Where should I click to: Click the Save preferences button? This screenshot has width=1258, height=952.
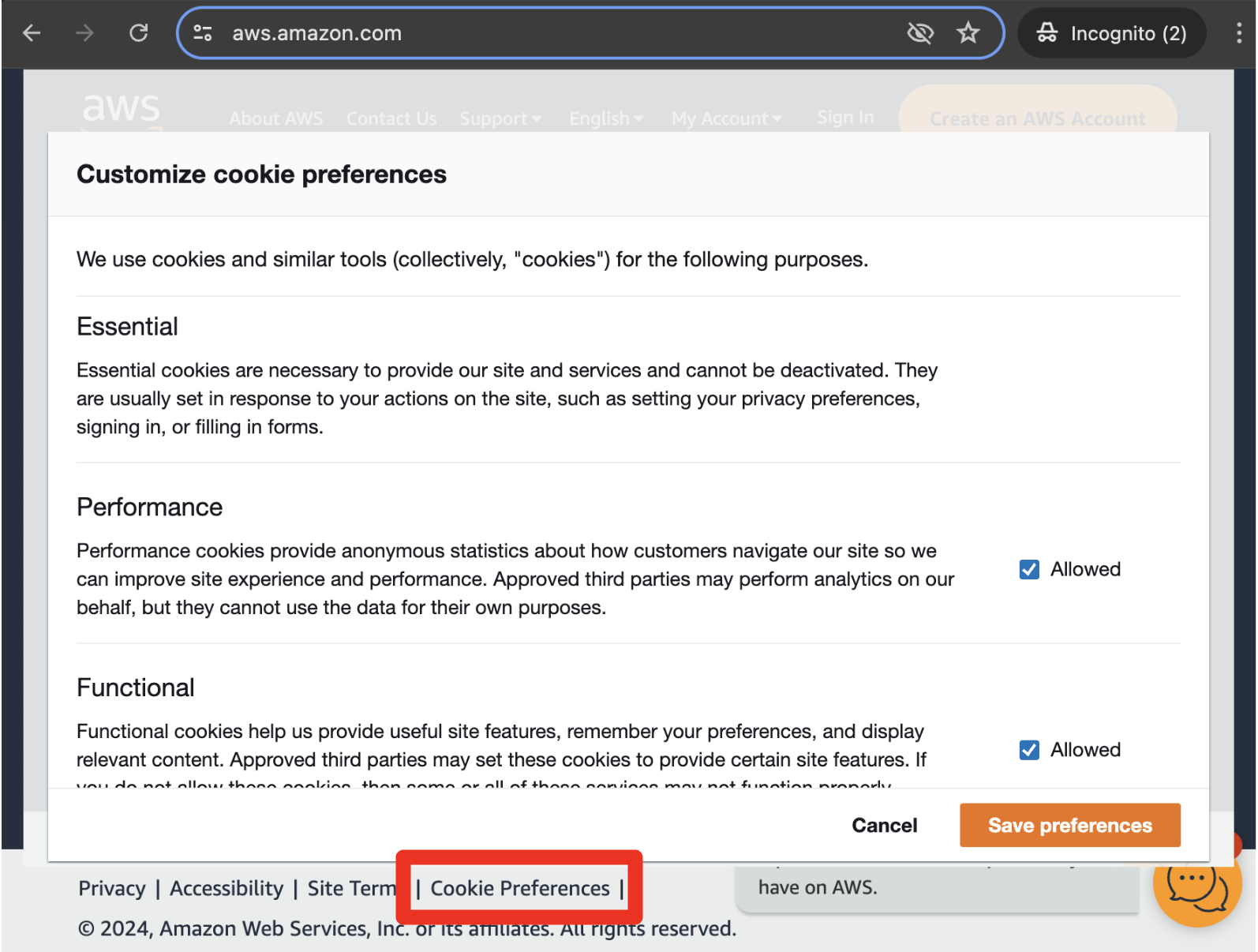click(x=1069, y=825)
